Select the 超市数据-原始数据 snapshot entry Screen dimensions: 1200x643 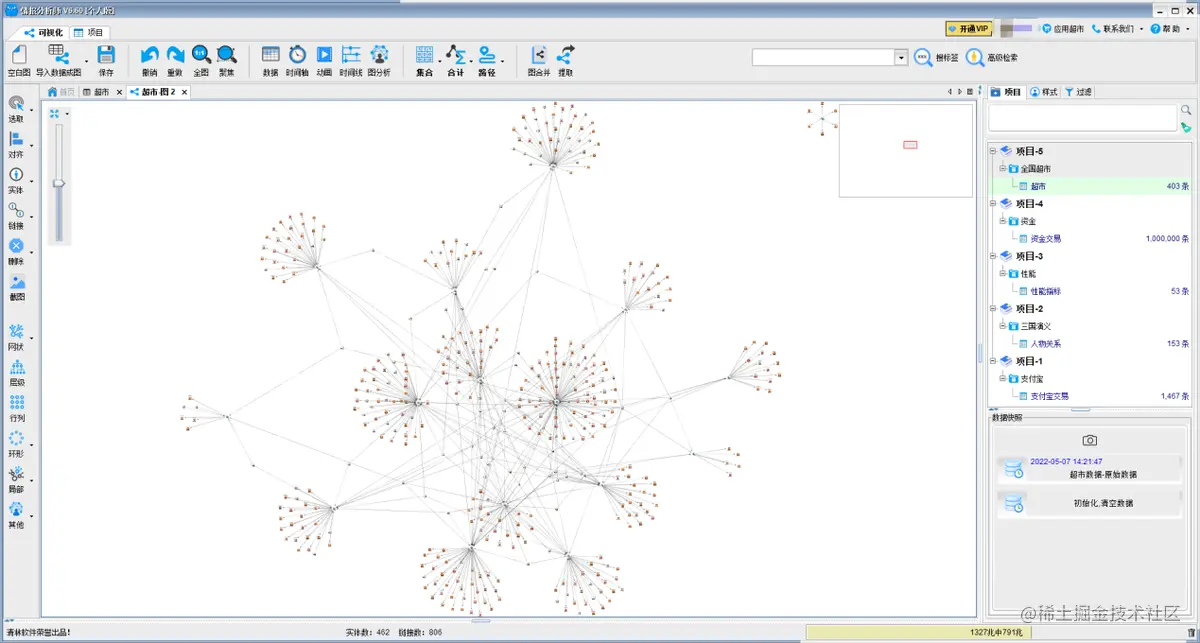click(1090, 468)
